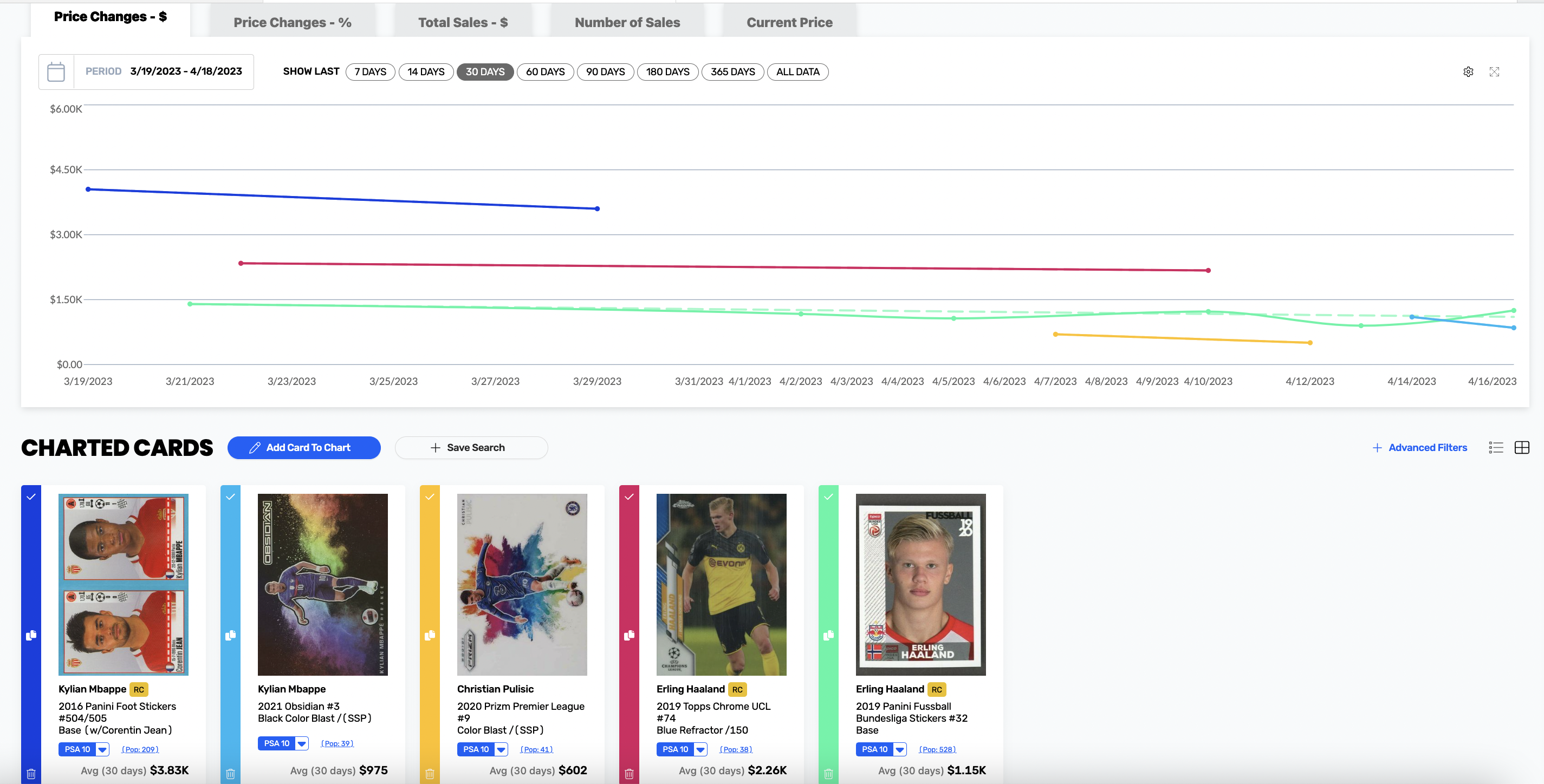The width and height of the screenshot is (1544, 784).
Task: Click the Christian Pulisic card image
Action: coord(522,585)
